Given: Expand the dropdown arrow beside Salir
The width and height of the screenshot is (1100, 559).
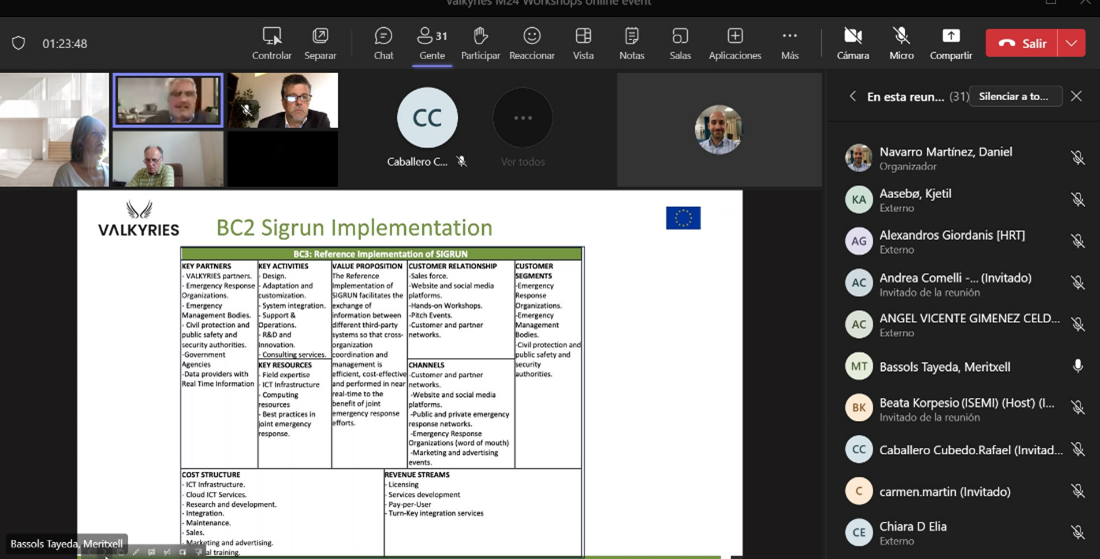Looking at the screenshot, I should [1072, 43].
